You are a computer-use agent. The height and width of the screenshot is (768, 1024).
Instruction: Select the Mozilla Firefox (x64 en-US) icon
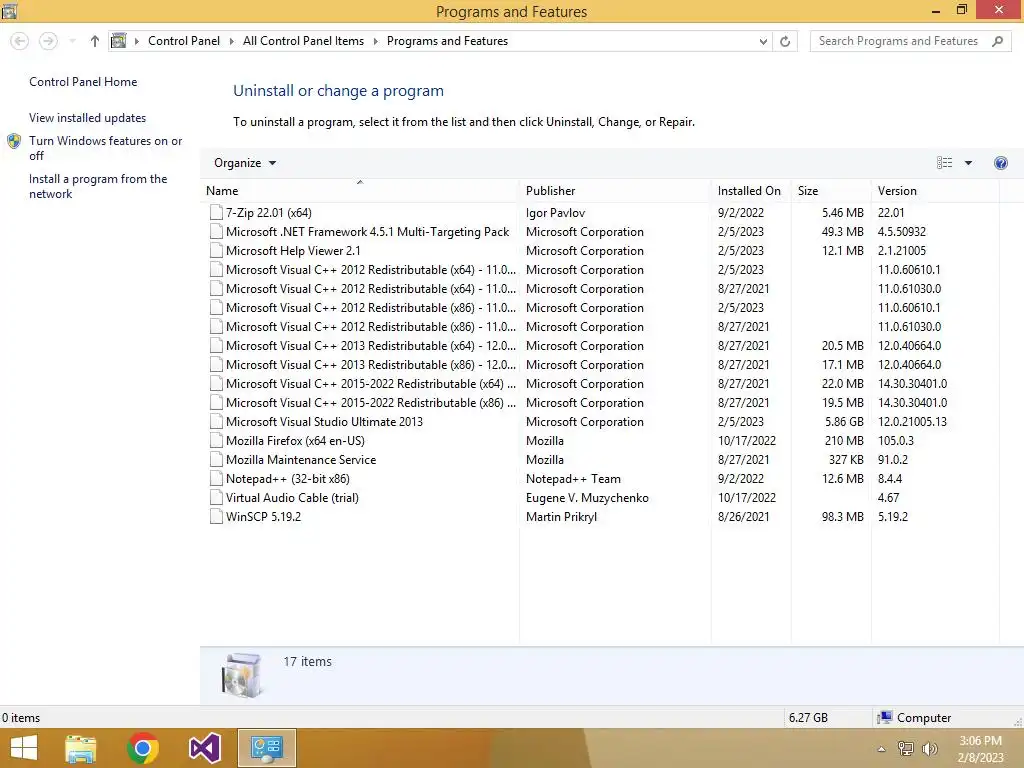coord(216,440)
